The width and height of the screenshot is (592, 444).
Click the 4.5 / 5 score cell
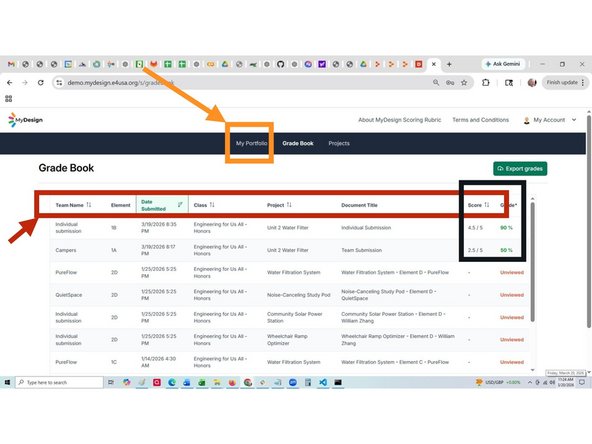475,228
